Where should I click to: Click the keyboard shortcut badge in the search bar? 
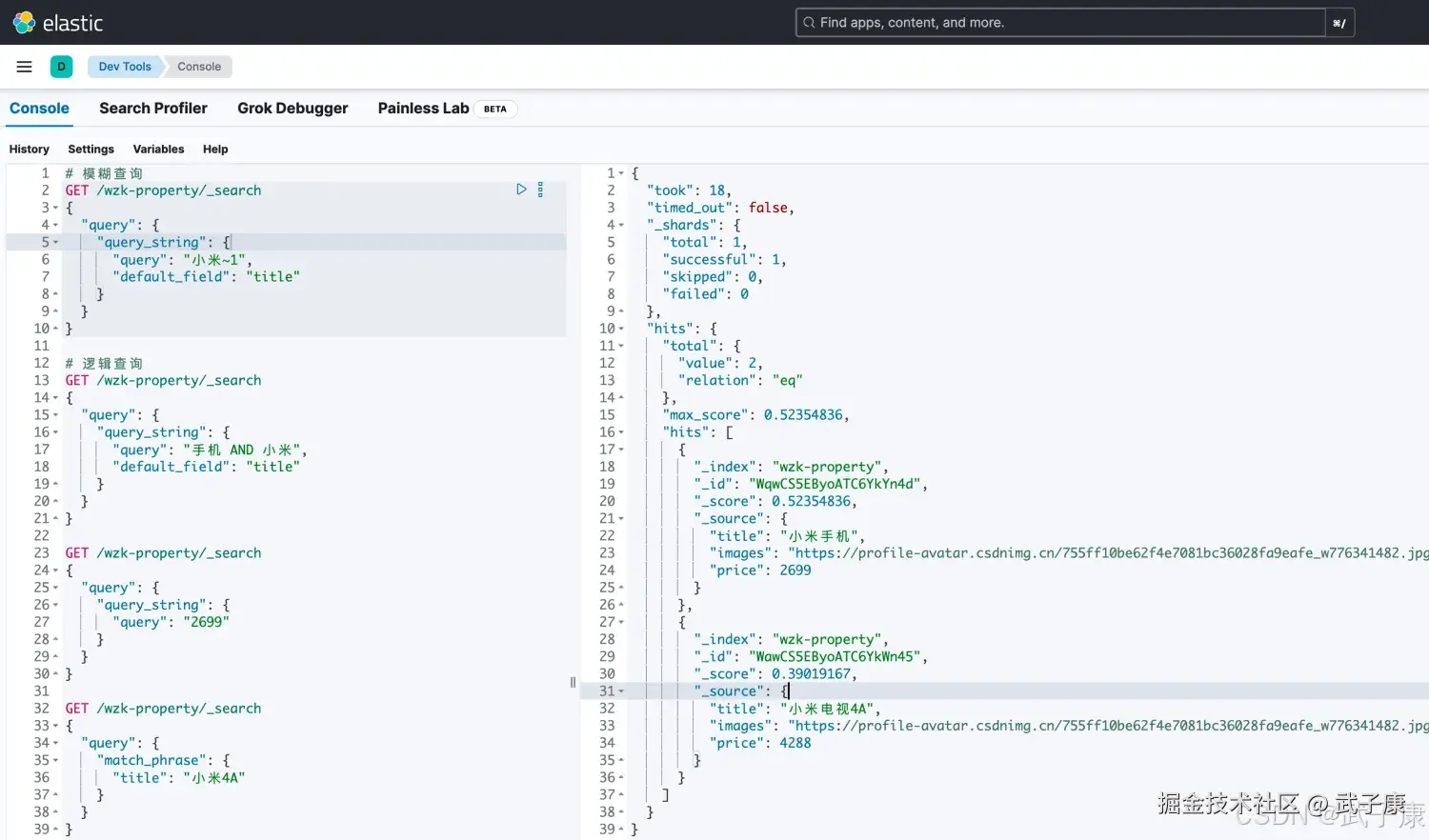tap(1339, 22)
